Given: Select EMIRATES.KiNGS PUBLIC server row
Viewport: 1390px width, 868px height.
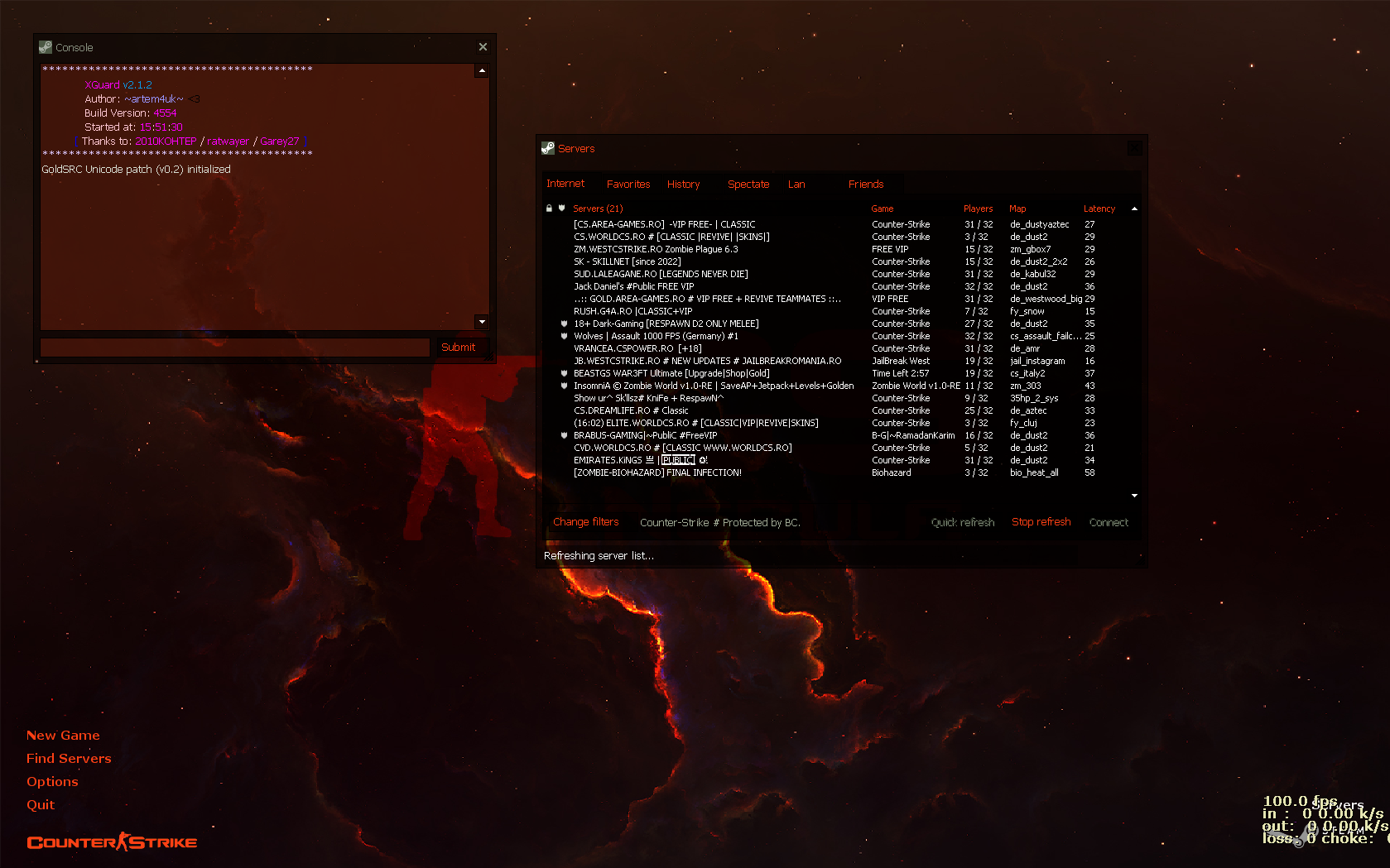Looking at the screenshot, I should pos(836,460).
